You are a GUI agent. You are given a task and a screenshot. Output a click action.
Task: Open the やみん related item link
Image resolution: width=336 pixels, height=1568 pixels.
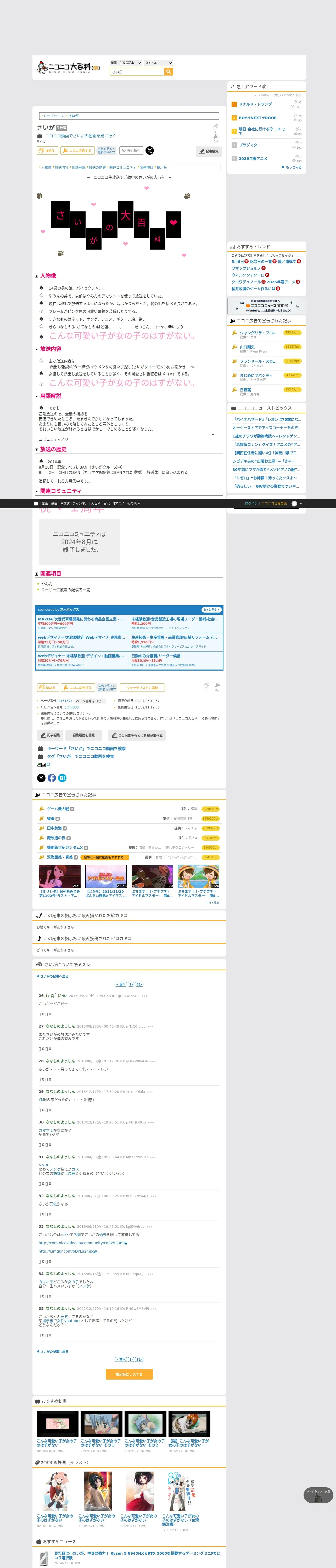pyautogui.click(x=47, y=584)
